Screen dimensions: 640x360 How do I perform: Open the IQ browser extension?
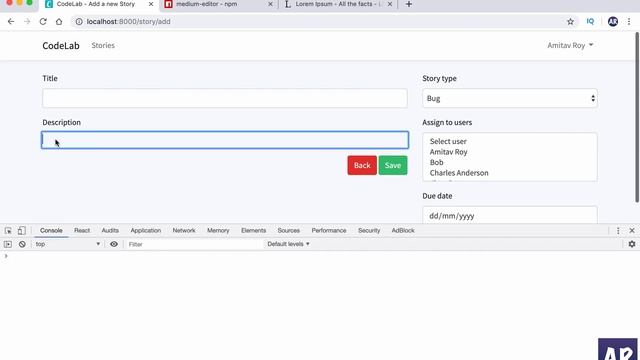(590, 21)
